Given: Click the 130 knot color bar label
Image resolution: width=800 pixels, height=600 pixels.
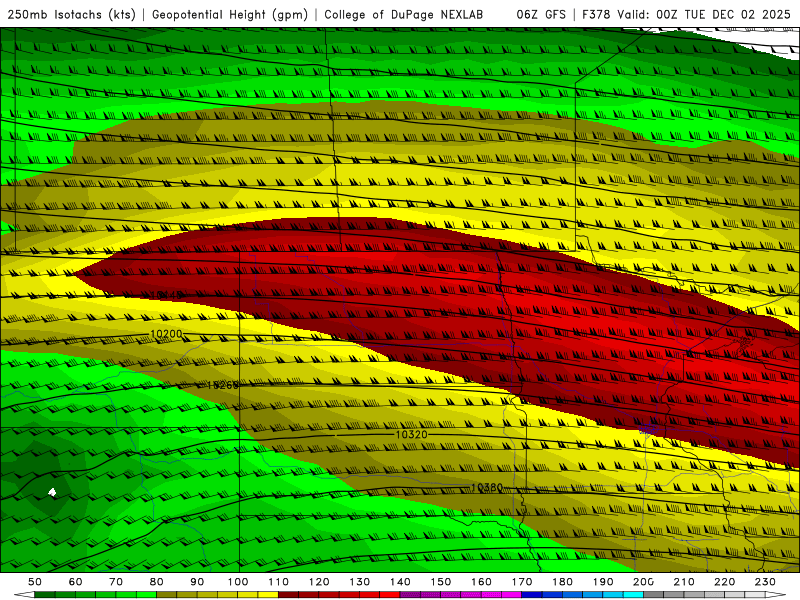Looking at the screenshot, I should [x=359, y=582].
